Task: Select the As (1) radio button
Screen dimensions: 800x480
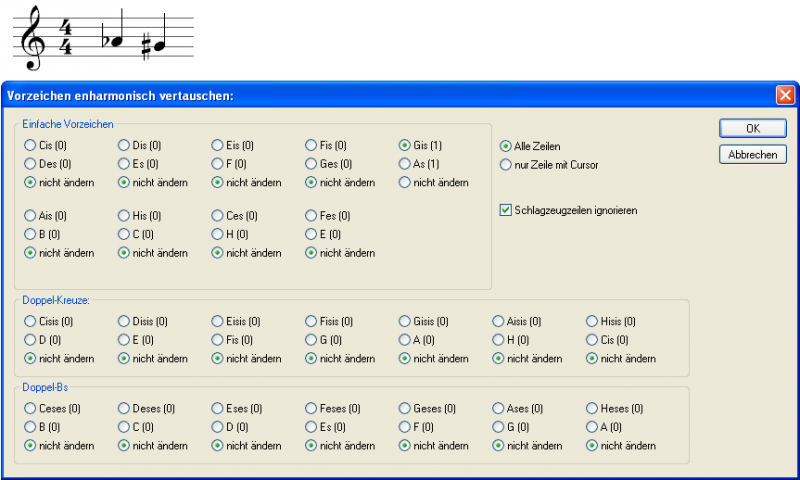Action: pyautogui.click(x=405, y=164)
